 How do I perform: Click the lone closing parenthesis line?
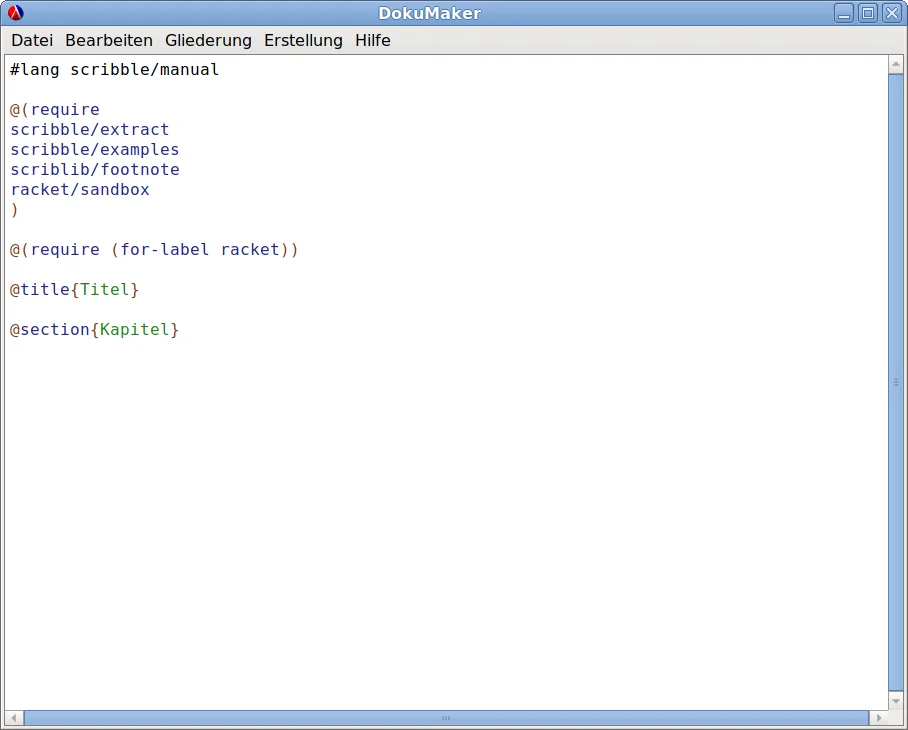coord(14,210)
